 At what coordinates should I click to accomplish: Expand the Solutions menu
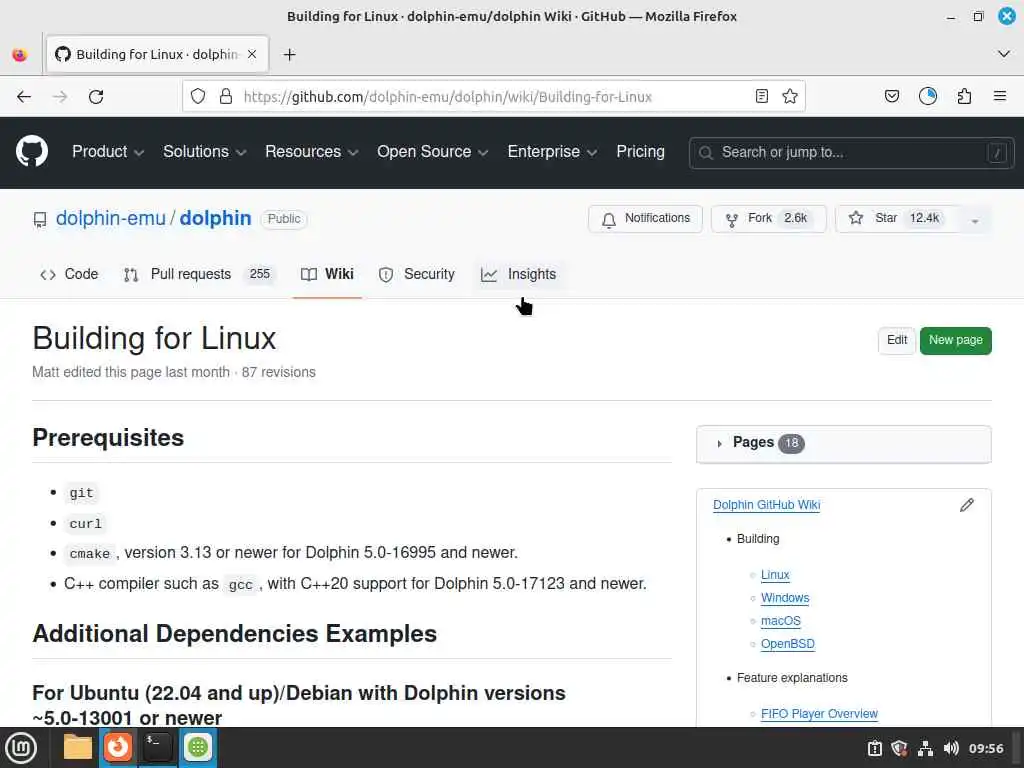click(204, 152)
